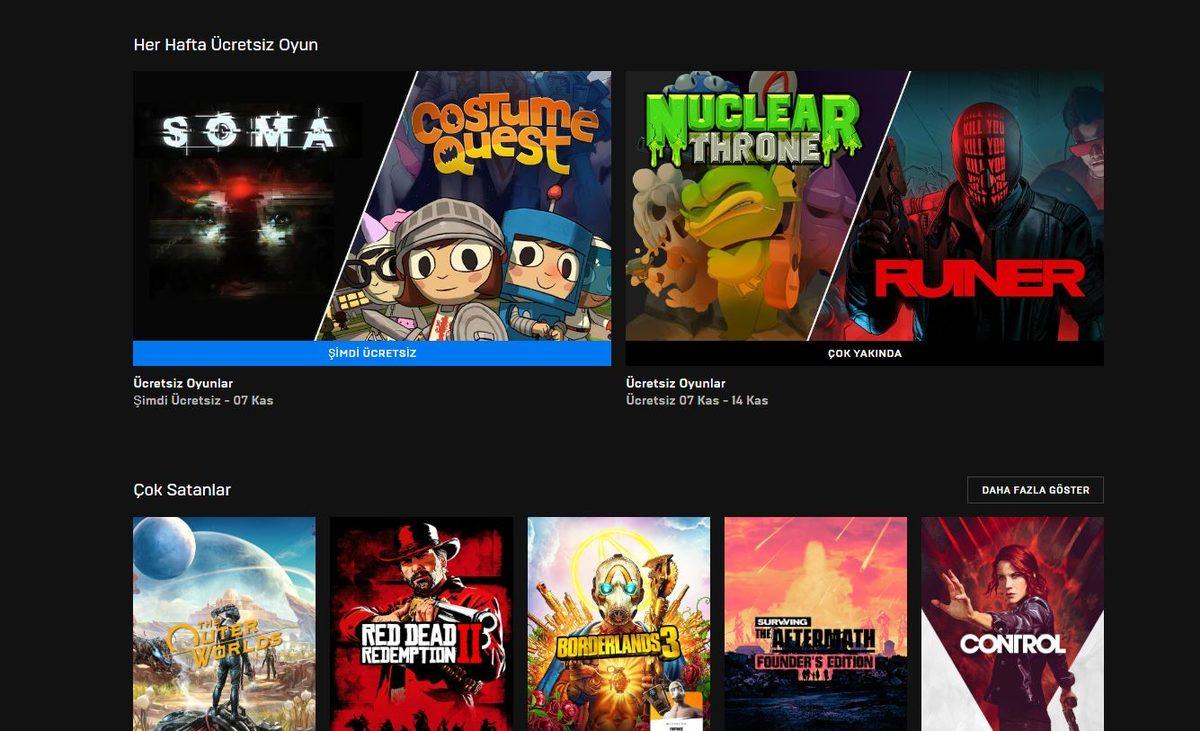This screenshot has height=731, width=1200.
Task: Open the DAHA FAZLA GÖSTER button
Action: click(1034, 490)
